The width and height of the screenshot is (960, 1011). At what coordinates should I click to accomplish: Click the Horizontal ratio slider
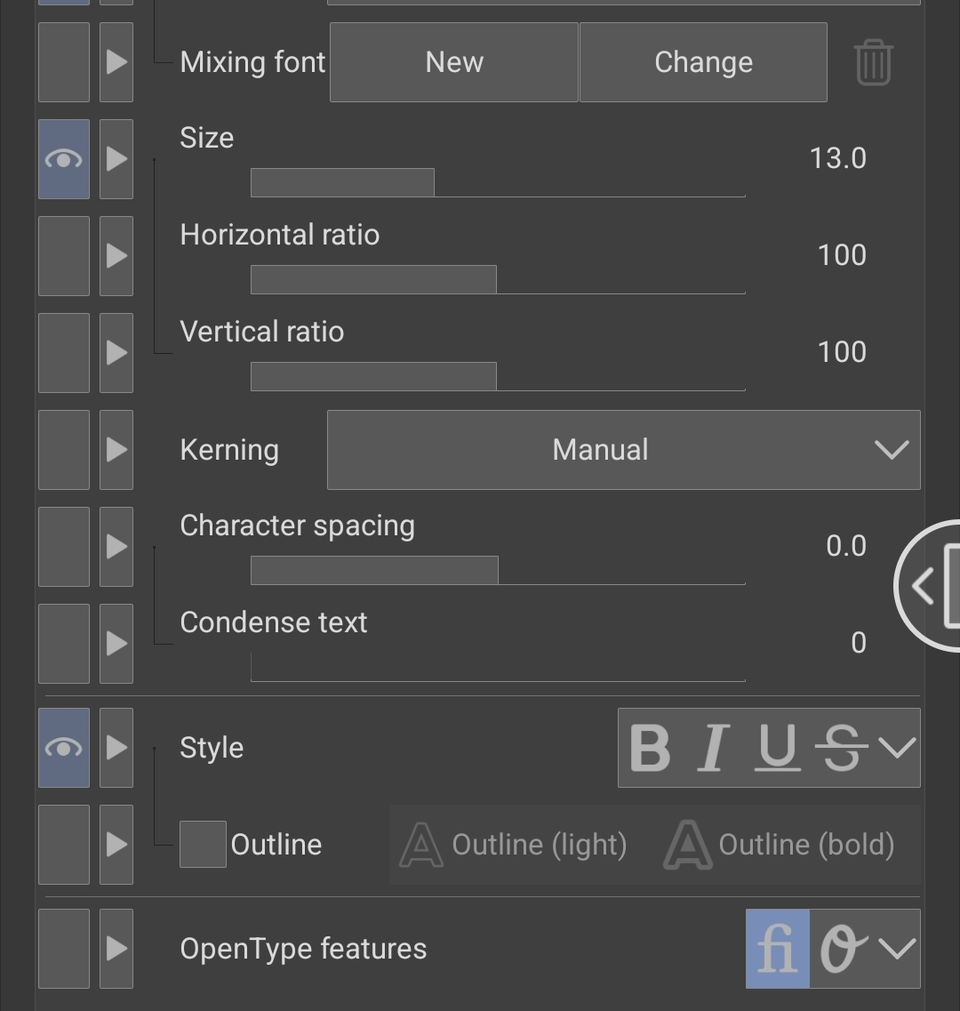(x=498, y=279)
